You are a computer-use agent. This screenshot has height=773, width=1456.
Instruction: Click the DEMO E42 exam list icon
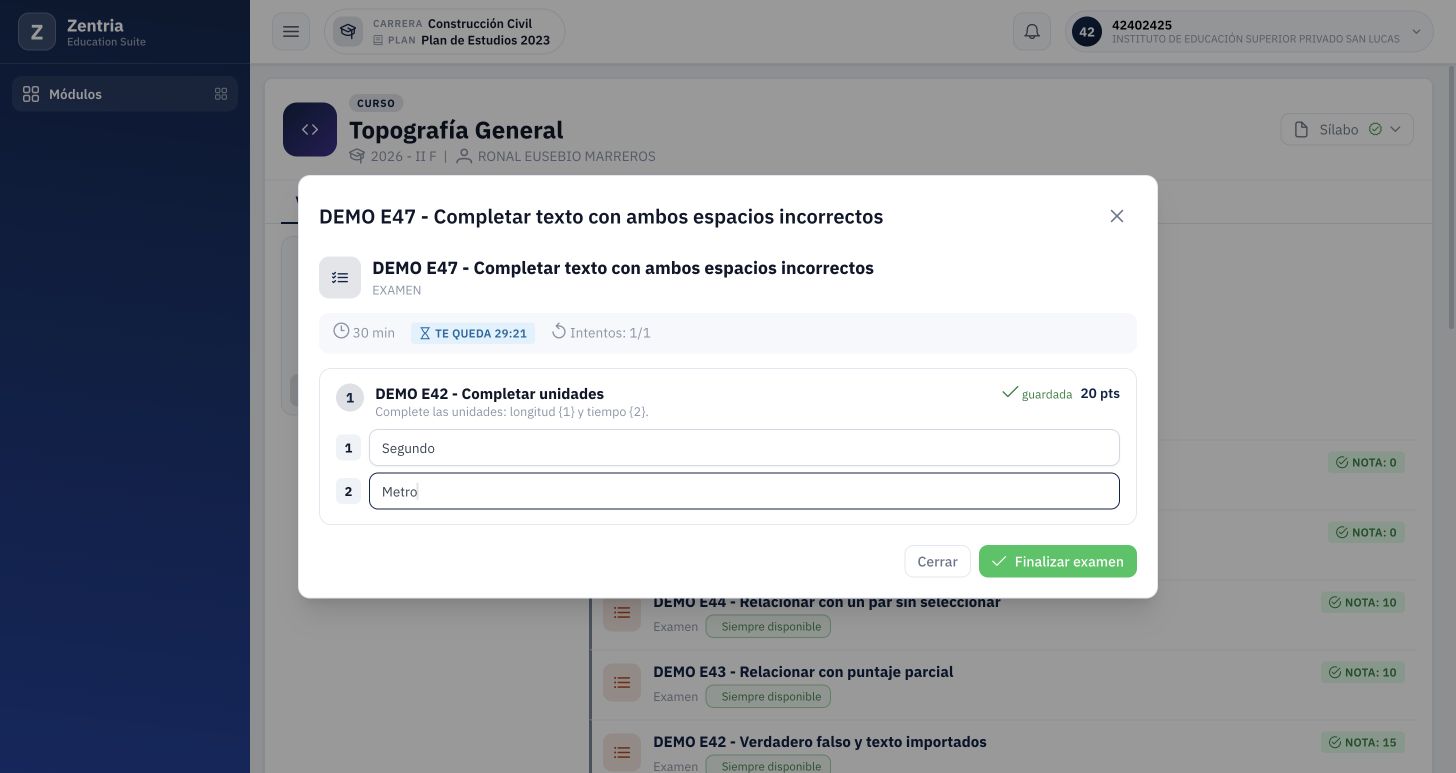[x=622, y=752]
